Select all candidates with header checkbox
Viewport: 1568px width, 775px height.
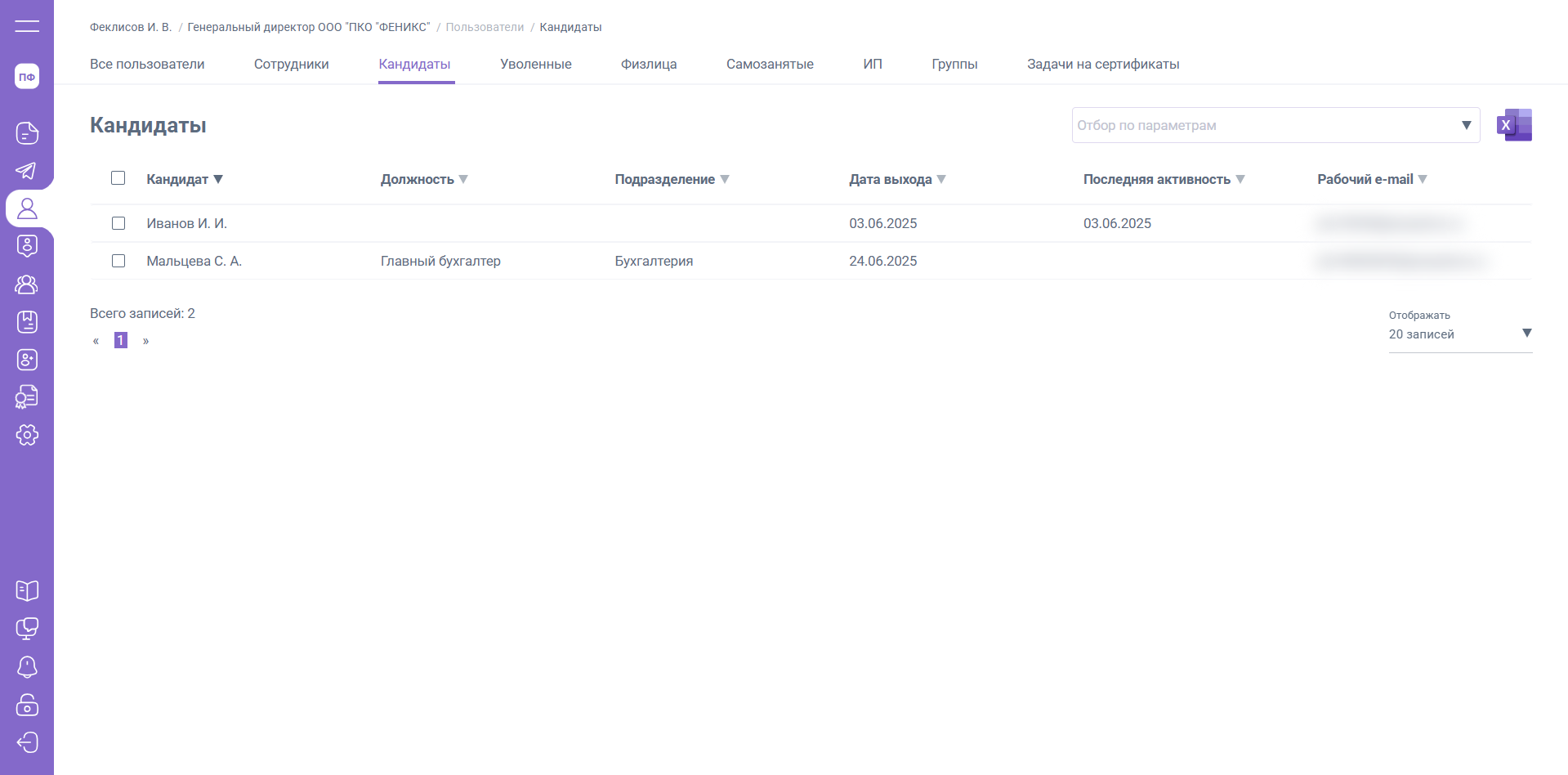(x=118, y=178)
